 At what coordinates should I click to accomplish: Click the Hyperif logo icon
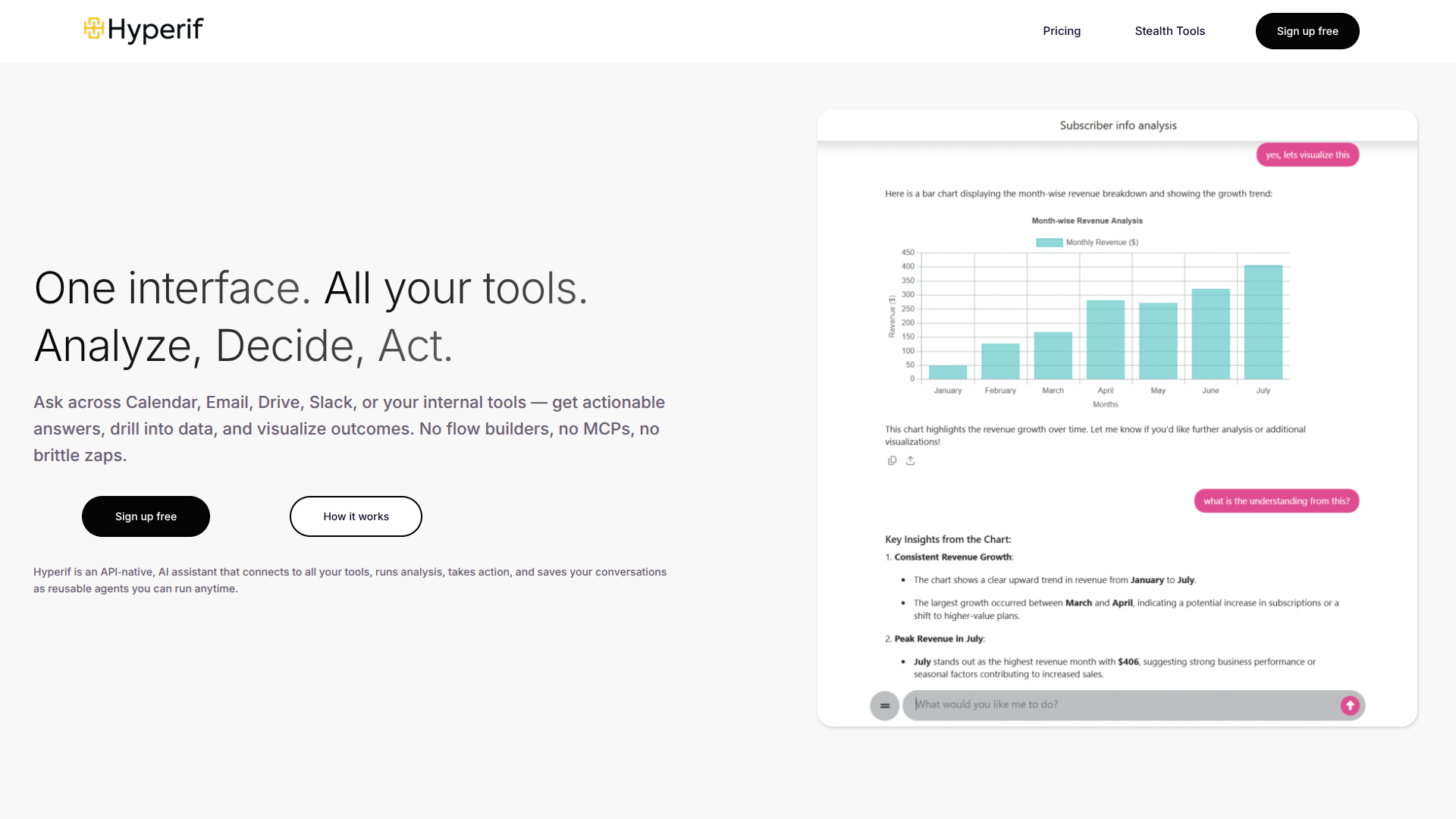coord(93,29)
